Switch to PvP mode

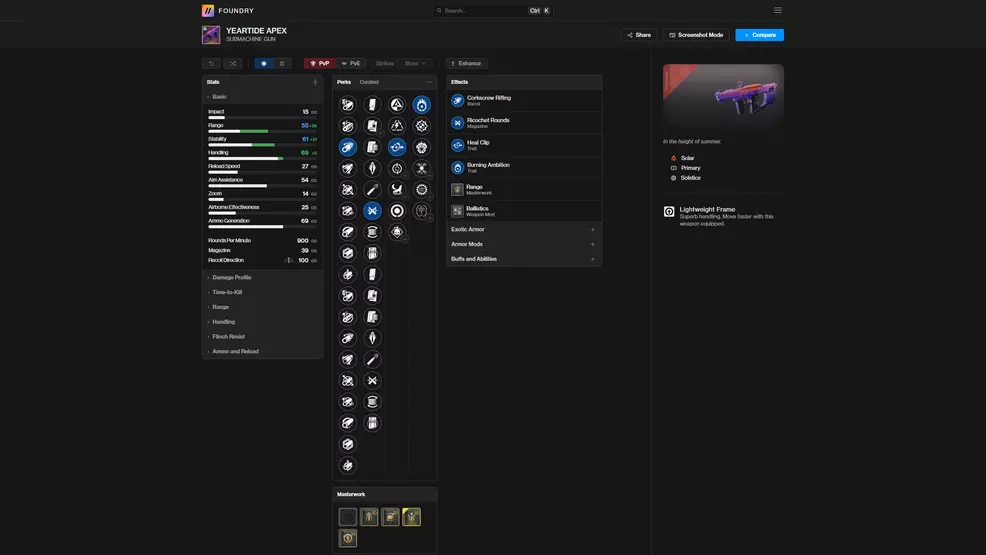pos(319,63)
